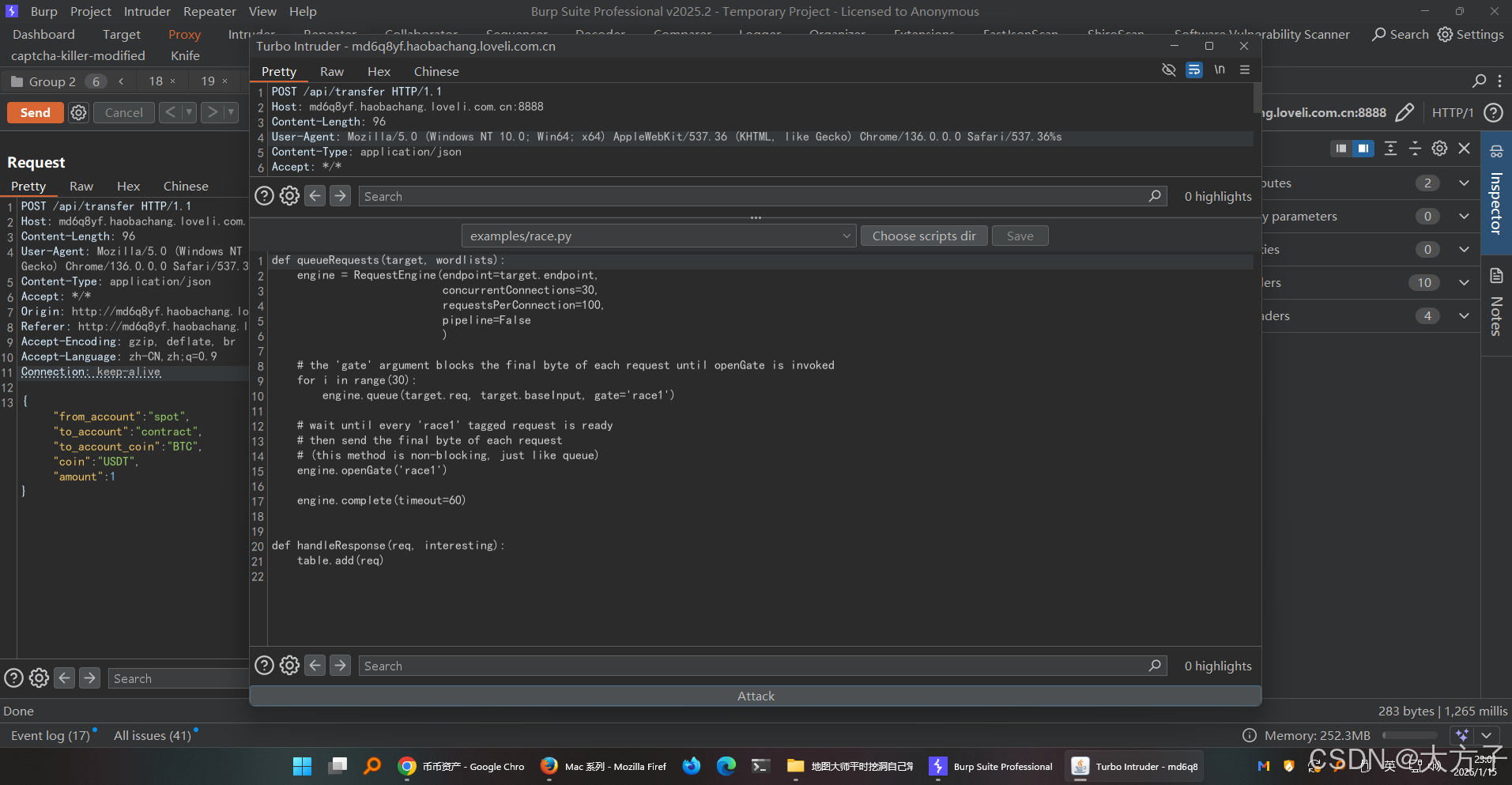Expand the Group 2 tab group
The width and height of the screenshot is (1512, 785).
coord(52,81)
